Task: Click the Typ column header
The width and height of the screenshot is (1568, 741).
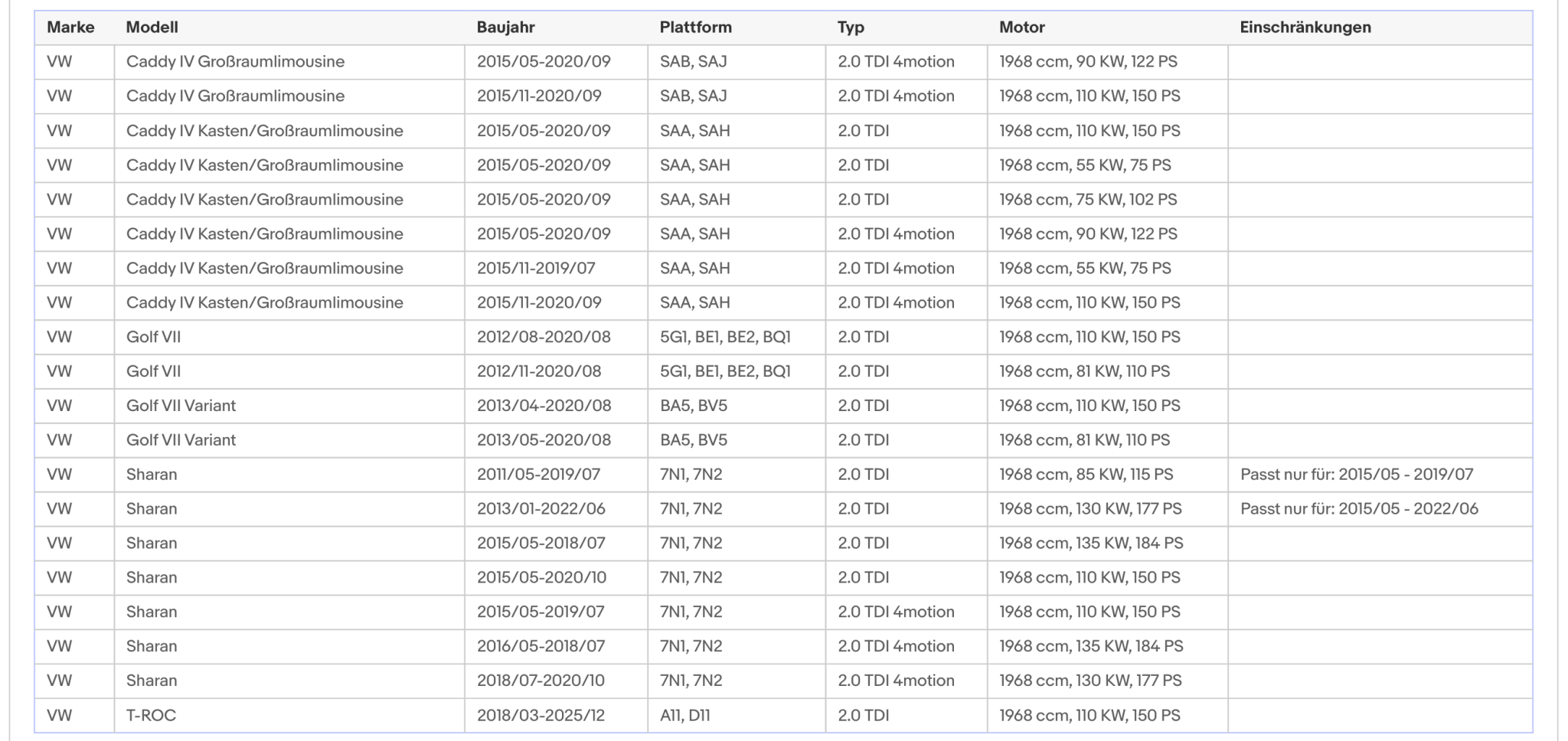Action: (x=851, y=28)
